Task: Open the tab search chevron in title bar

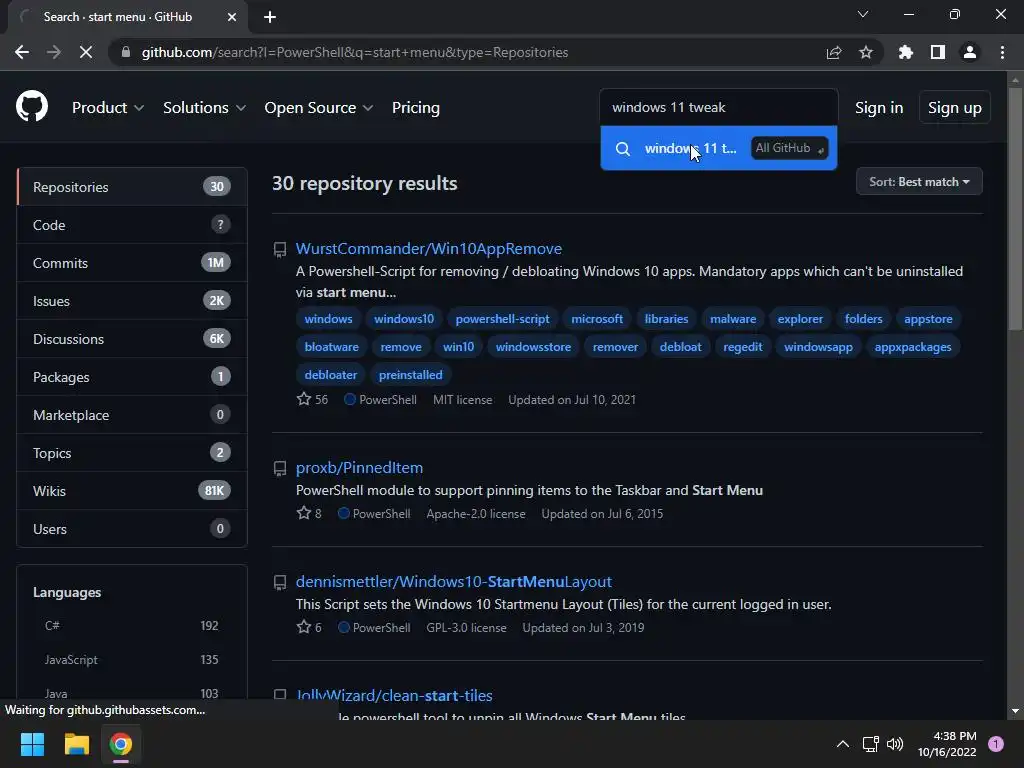Action: tap(863, 14)
